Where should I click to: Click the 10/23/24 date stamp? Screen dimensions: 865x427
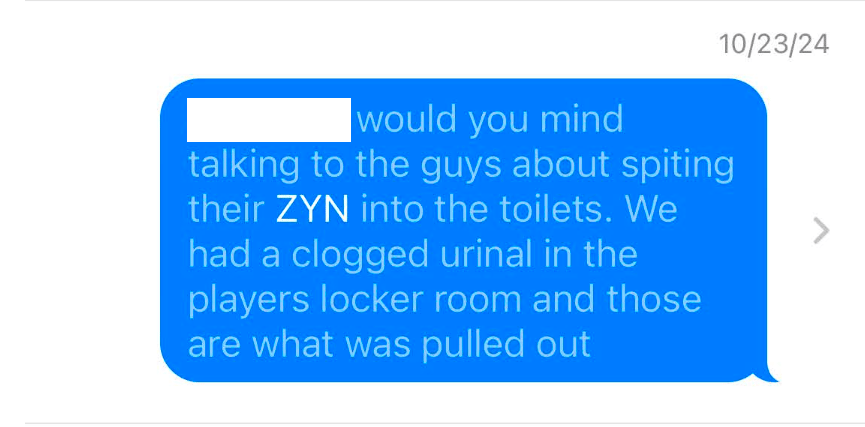click(774, 44)
